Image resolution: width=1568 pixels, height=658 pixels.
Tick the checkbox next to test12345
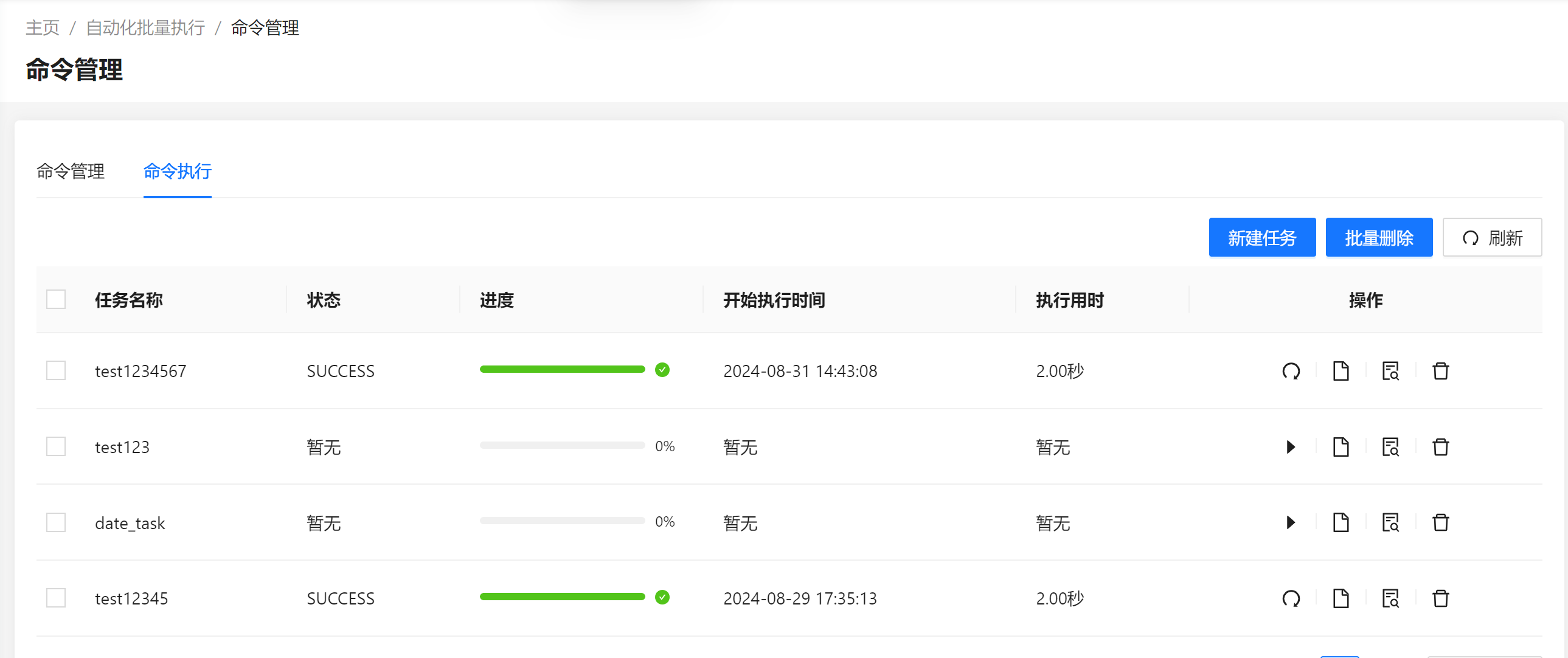[56, 598]
